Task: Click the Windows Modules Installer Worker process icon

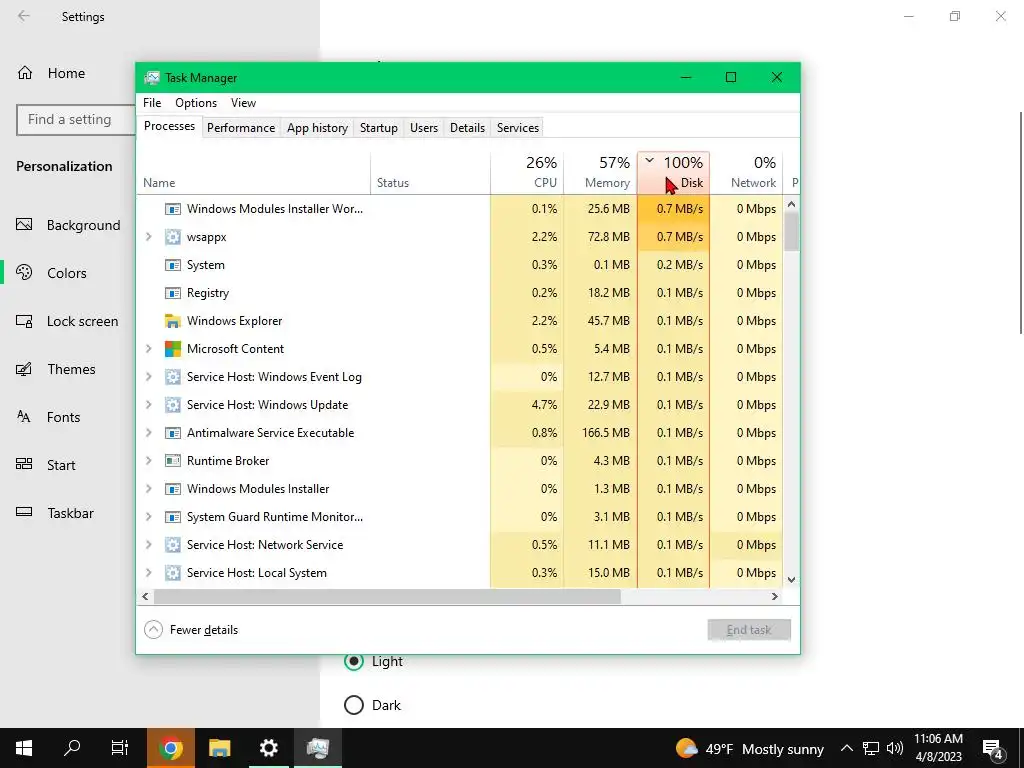Action: (x=172, y=209)
